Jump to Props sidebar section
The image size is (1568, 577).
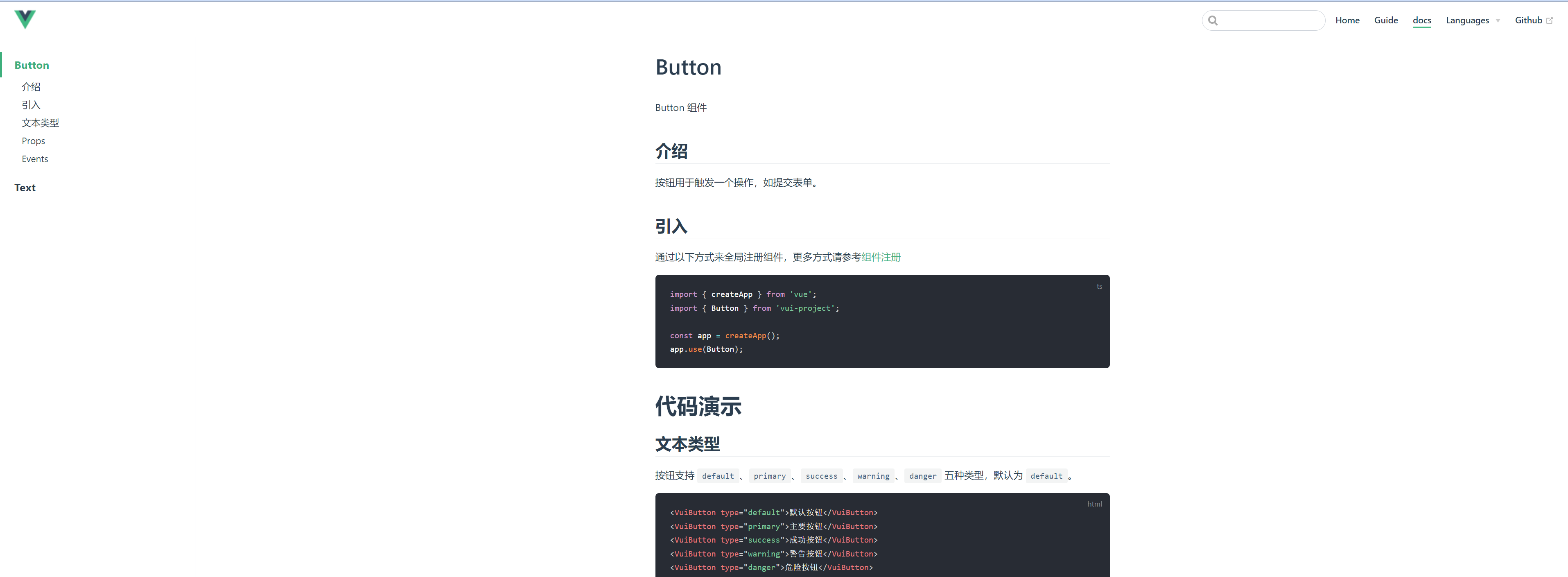34,140
